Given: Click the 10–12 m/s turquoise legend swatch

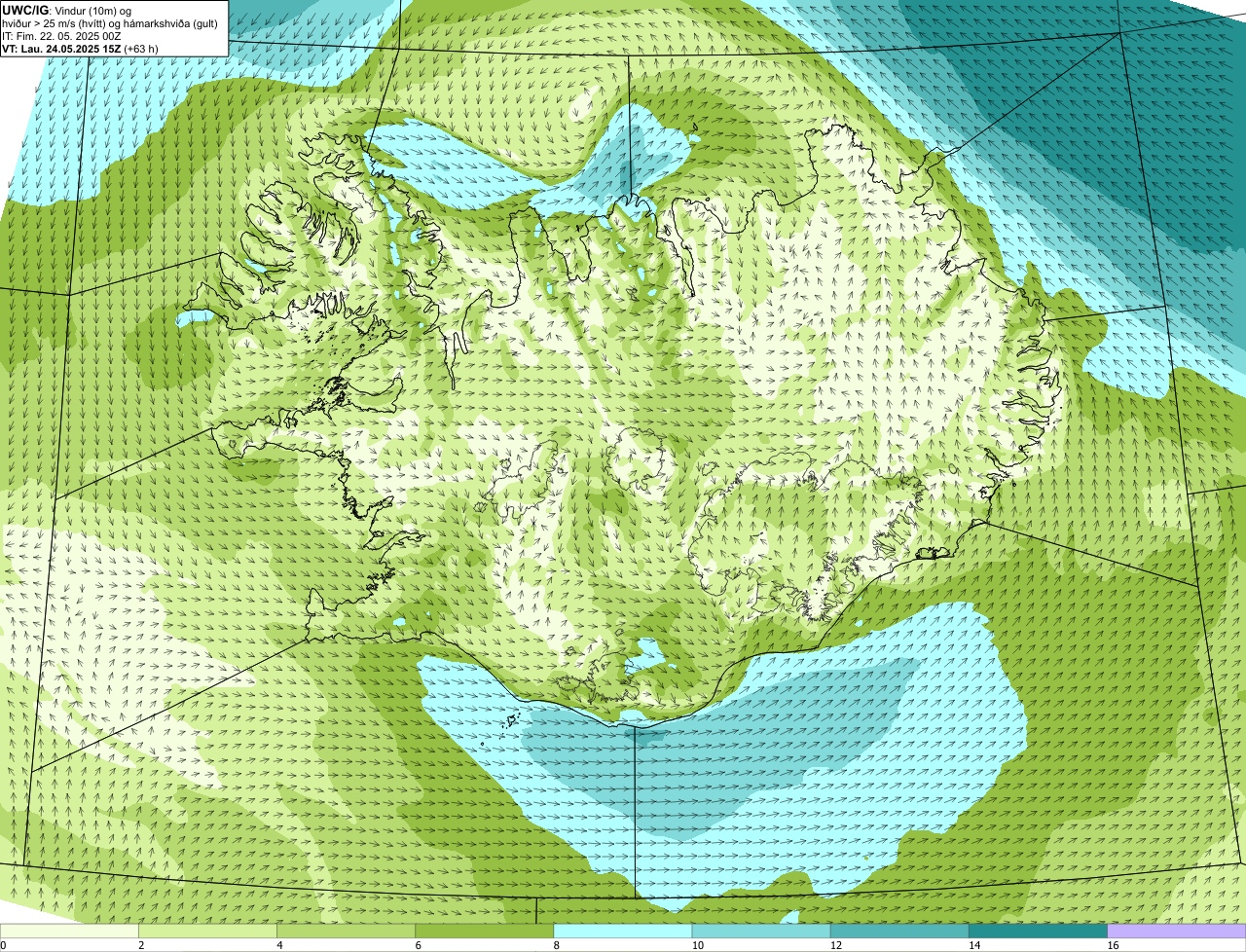Looking at the screenshot, I should click(761, 932).
